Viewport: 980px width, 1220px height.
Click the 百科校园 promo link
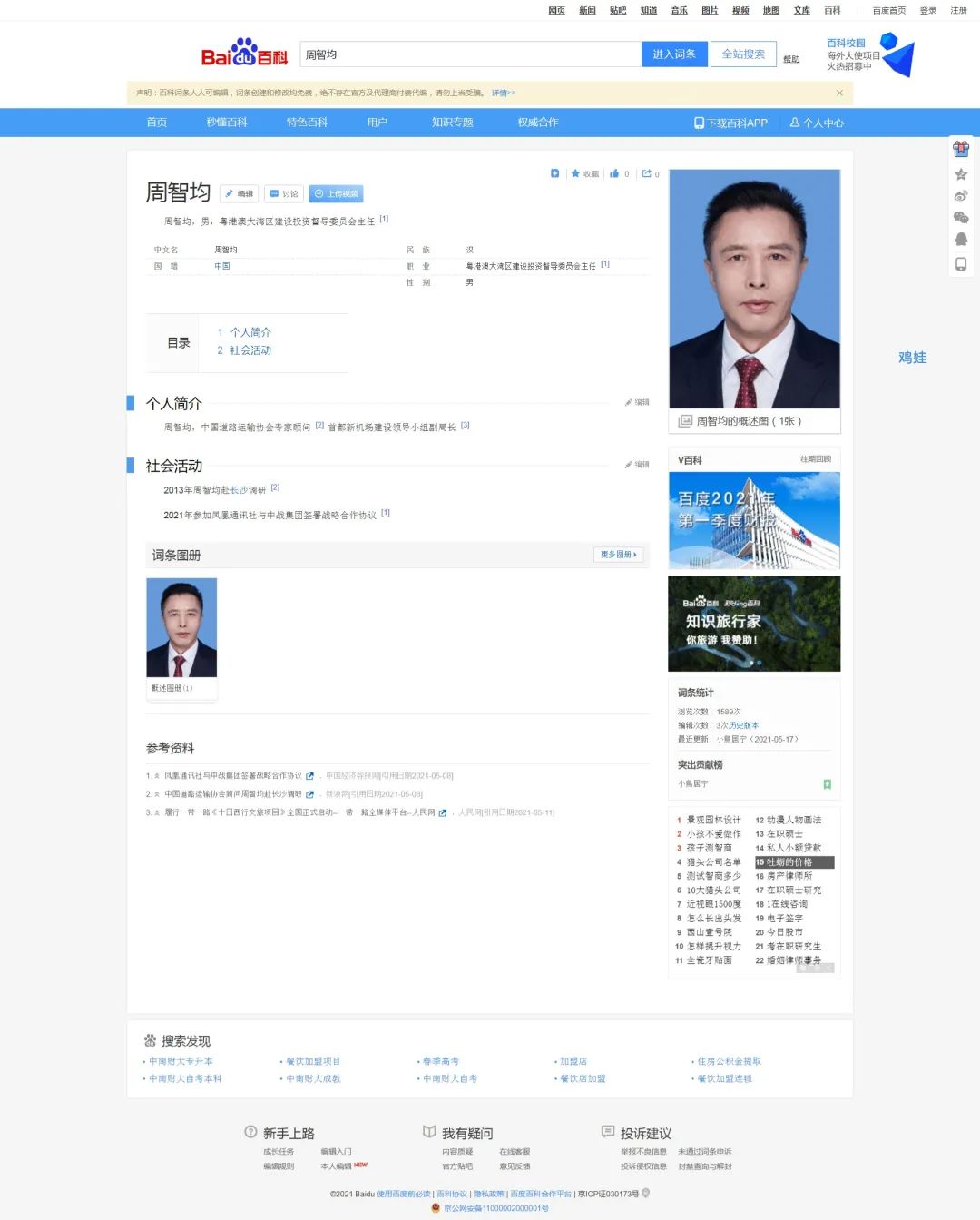click(x=846, y=43)
